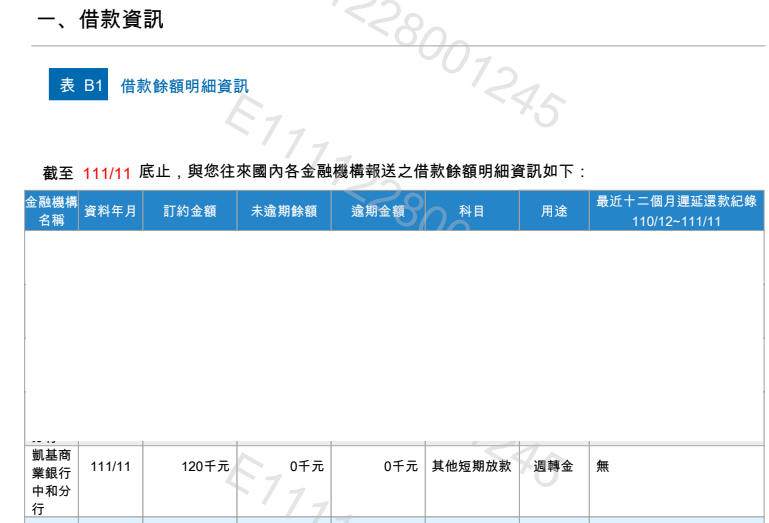The width and height of the screenshot is (769, 523).
Task: Click the 用途 column header
Action: tap(553, 211)
